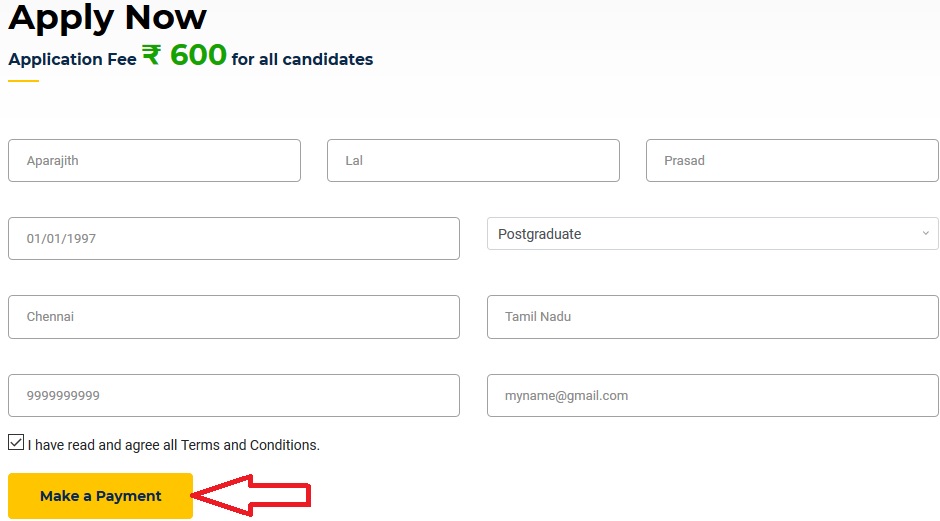Click the city field showing Chennai
Image resolution: width=940 pixels, height=521 pixels.
coord(234,317)
